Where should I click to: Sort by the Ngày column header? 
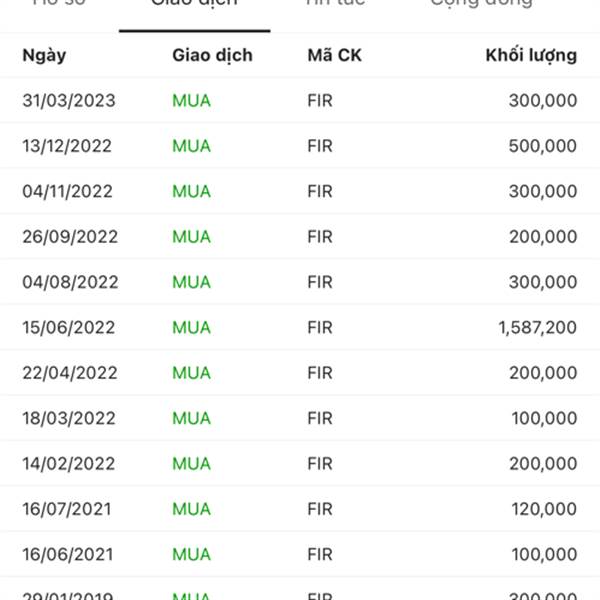(x=44, y=55)
